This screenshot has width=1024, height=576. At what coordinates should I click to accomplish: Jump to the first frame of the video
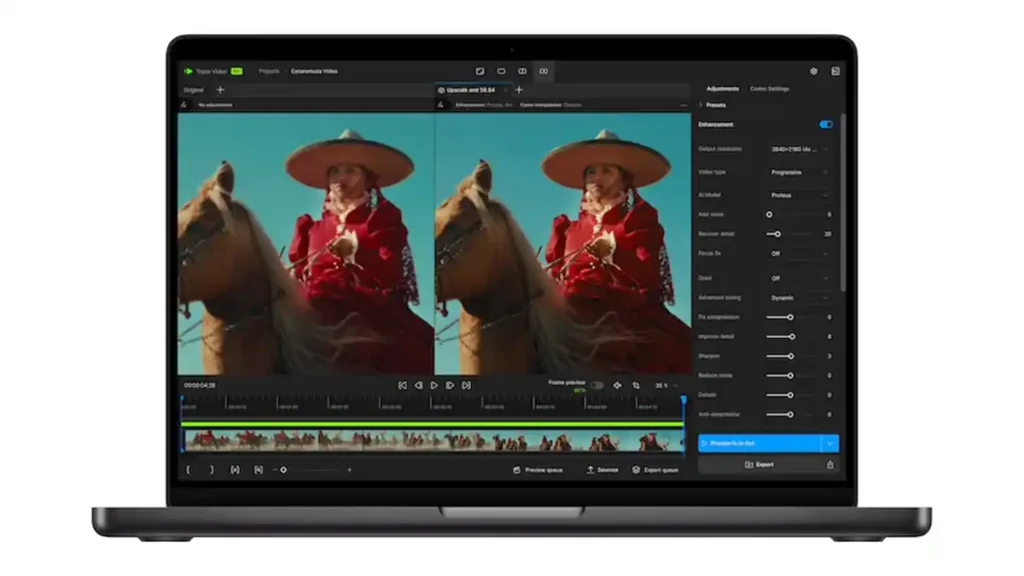click(402, 385)
